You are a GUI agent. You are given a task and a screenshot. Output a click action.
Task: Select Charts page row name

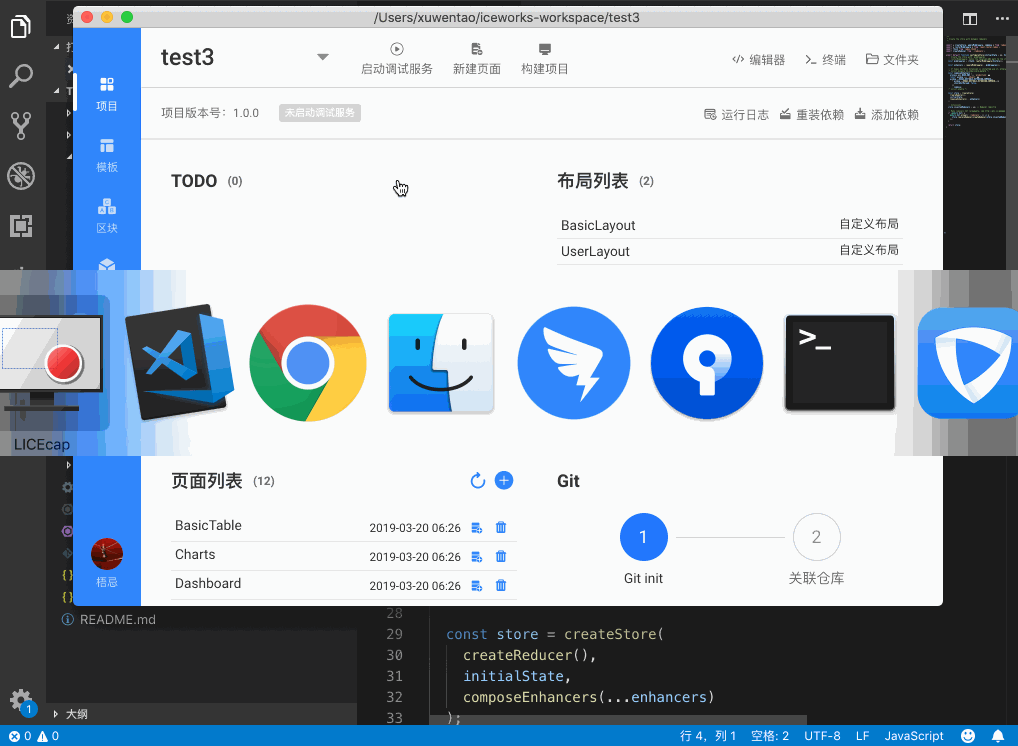click(x=195, y=554)
